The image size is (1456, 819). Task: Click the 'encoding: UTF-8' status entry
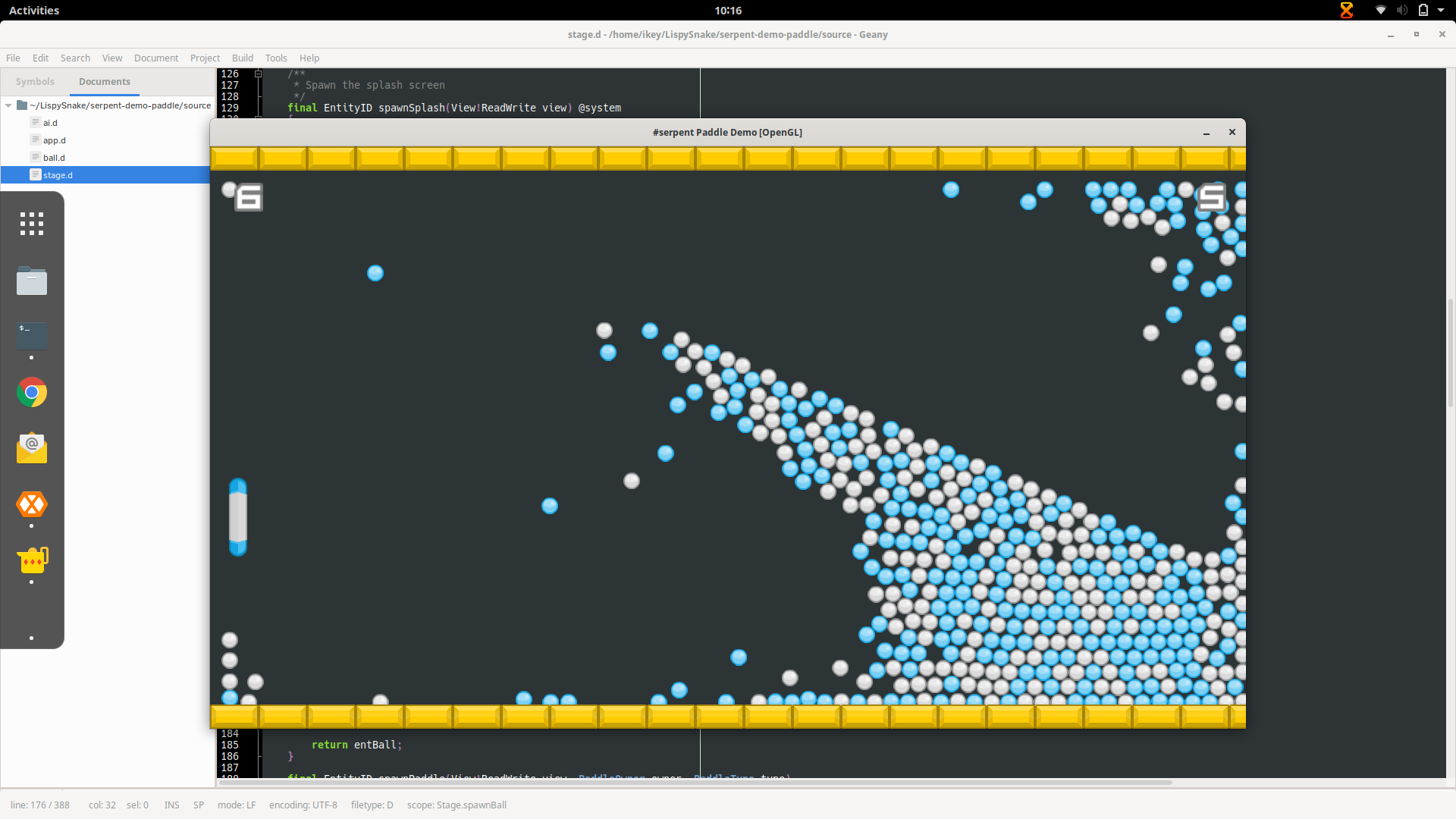point(303,805)
